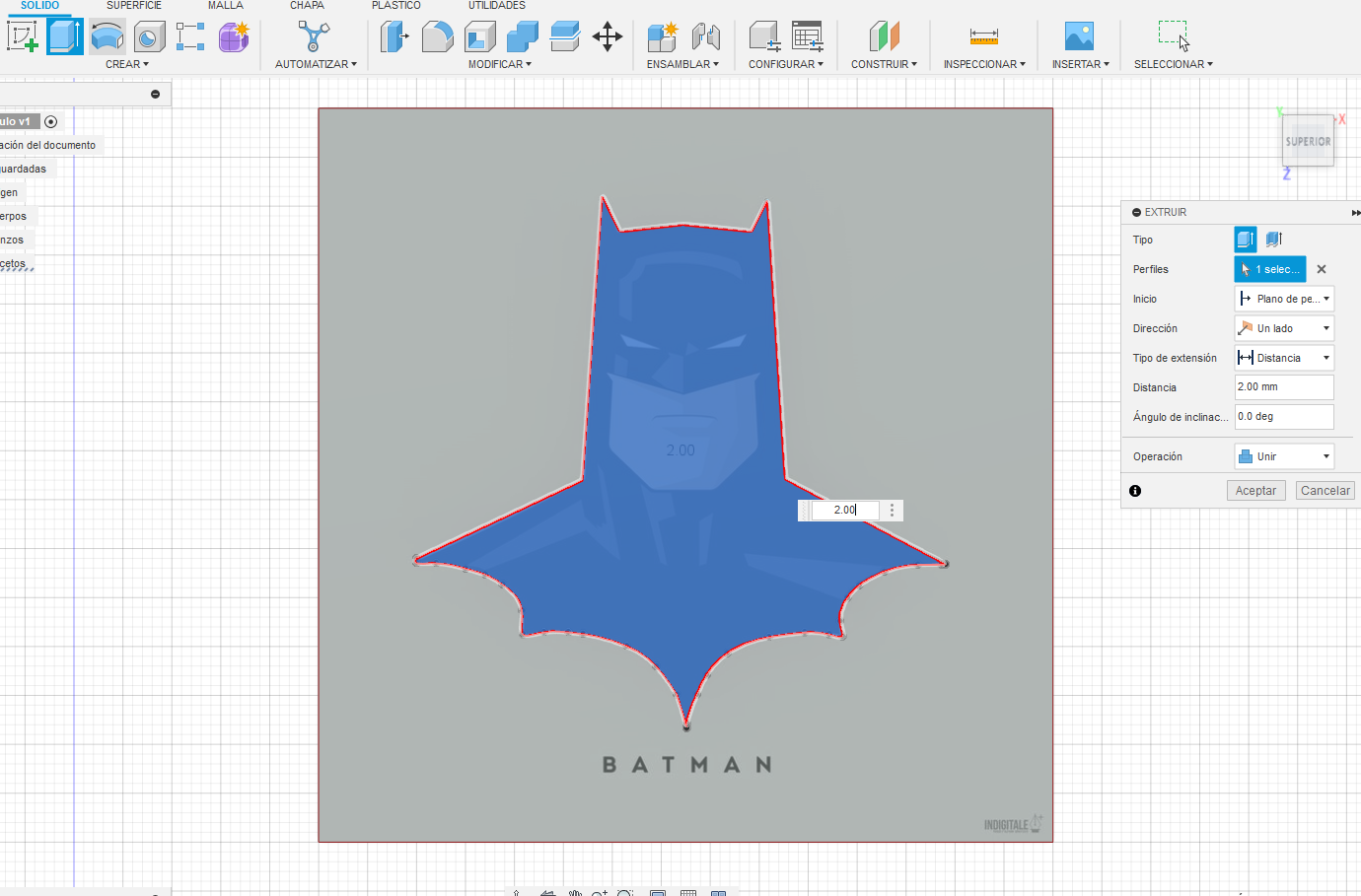1361x896 pixels.
Task: Select the Rectangular Pattern tool
Action: point(190,36)
